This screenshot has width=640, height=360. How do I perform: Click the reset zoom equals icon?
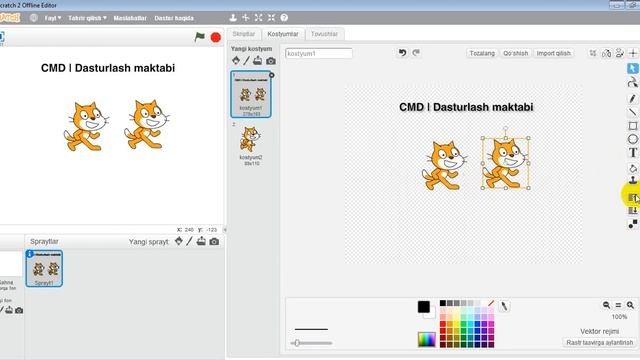[618, 305]
